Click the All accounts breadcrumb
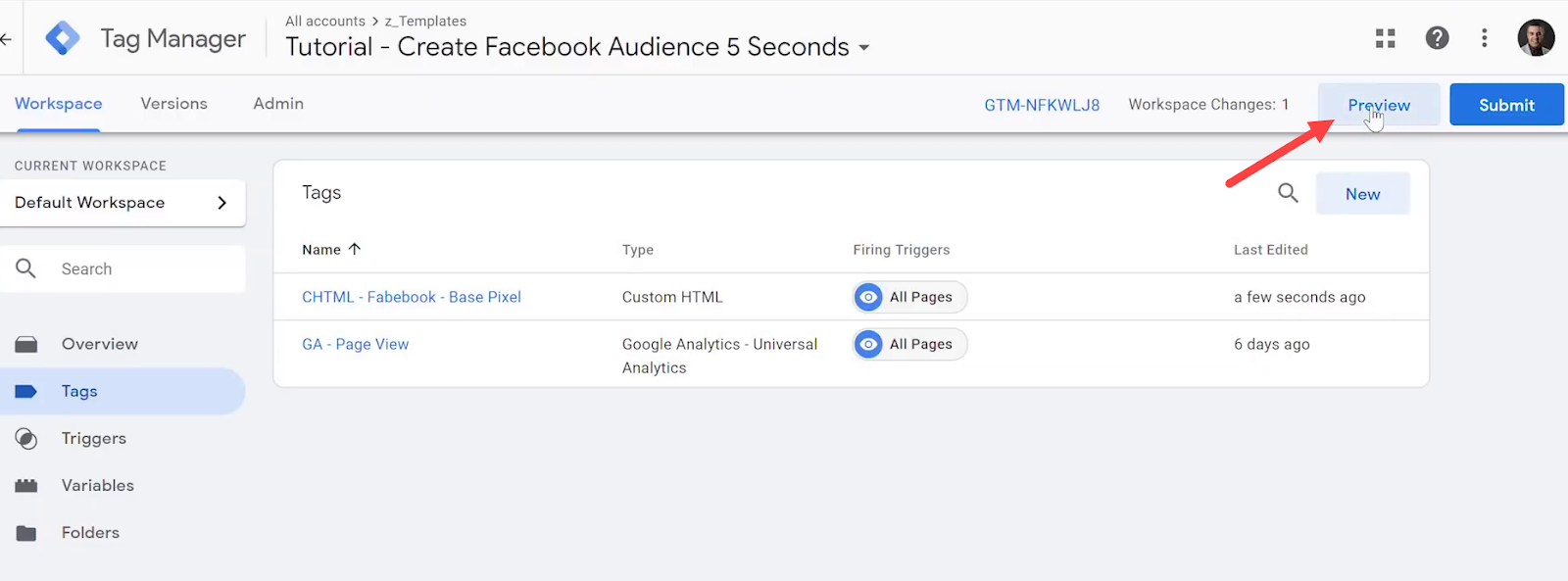Screen dimensions: 1568x581 (x=325, y=21)
